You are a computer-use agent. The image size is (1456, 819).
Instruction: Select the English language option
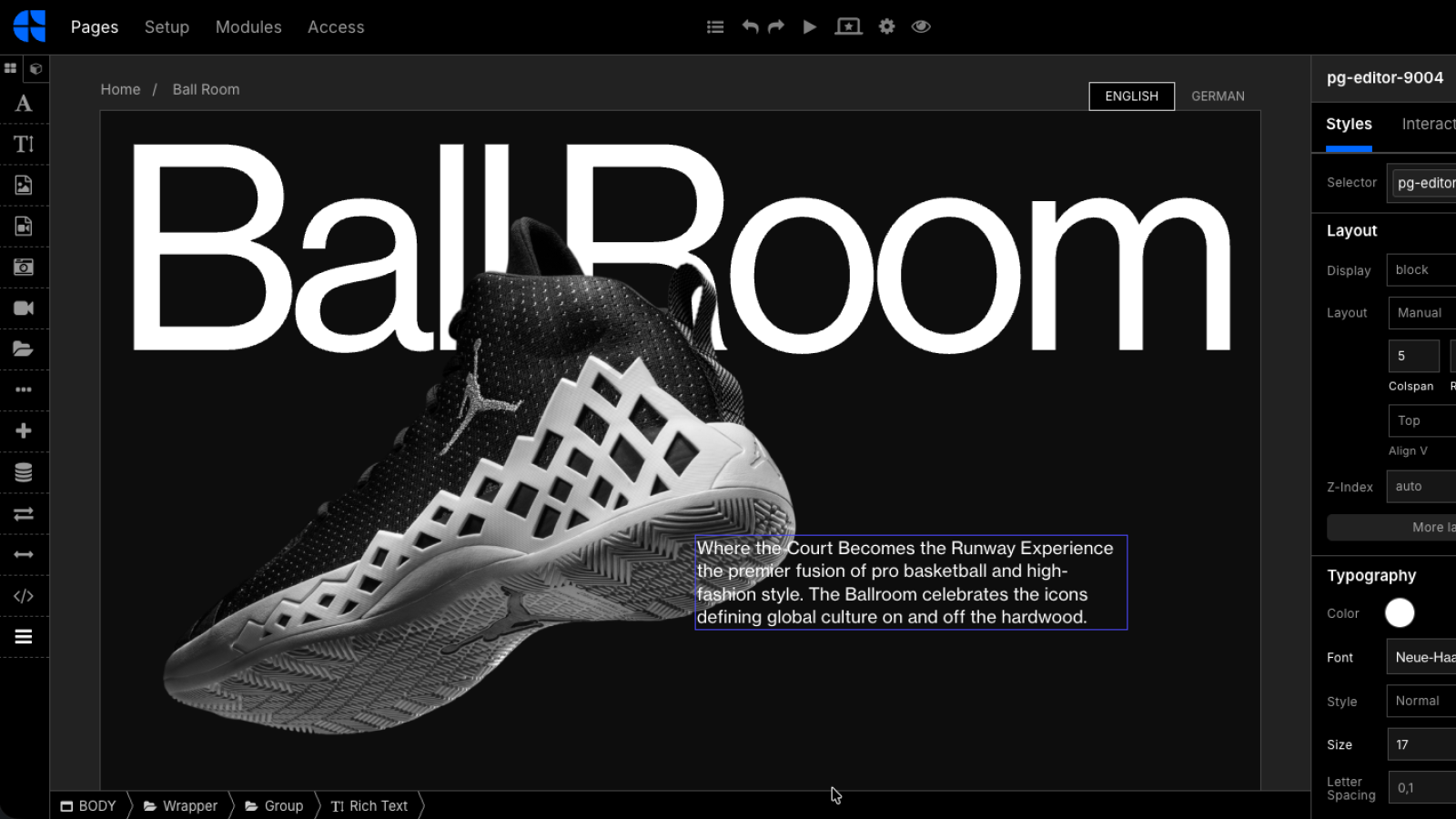click(1131, 96)
